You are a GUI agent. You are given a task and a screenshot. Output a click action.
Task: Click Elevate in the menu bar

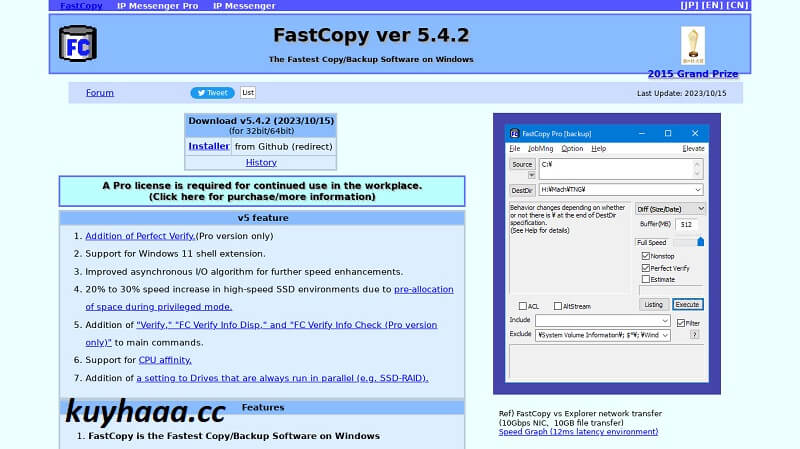(693, 148)
